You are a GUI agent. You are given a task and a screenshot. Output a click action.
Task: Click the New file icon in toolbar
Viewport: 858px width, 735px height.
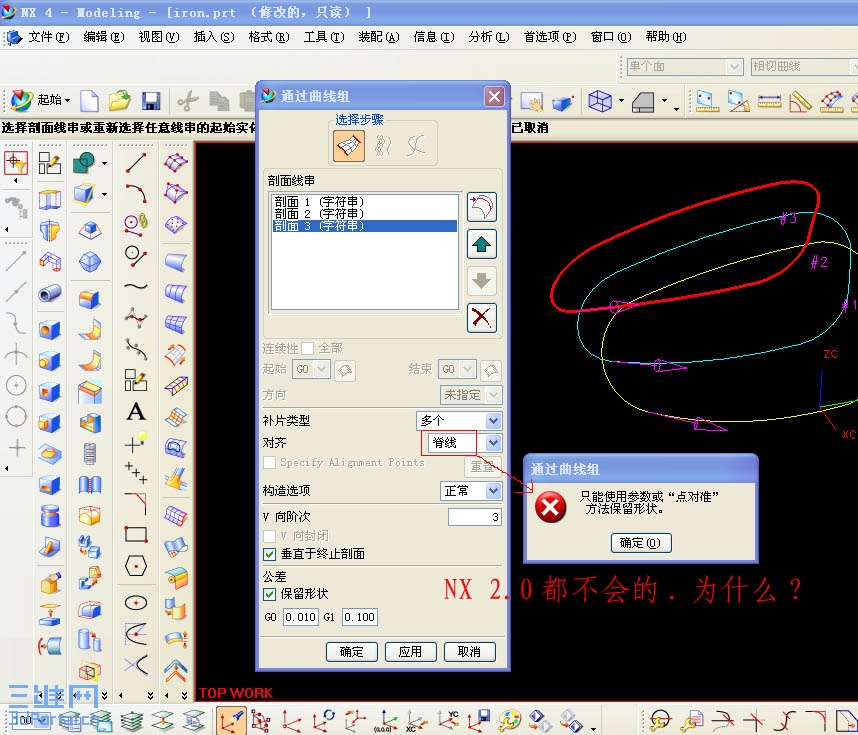click(x=89, y=101)
